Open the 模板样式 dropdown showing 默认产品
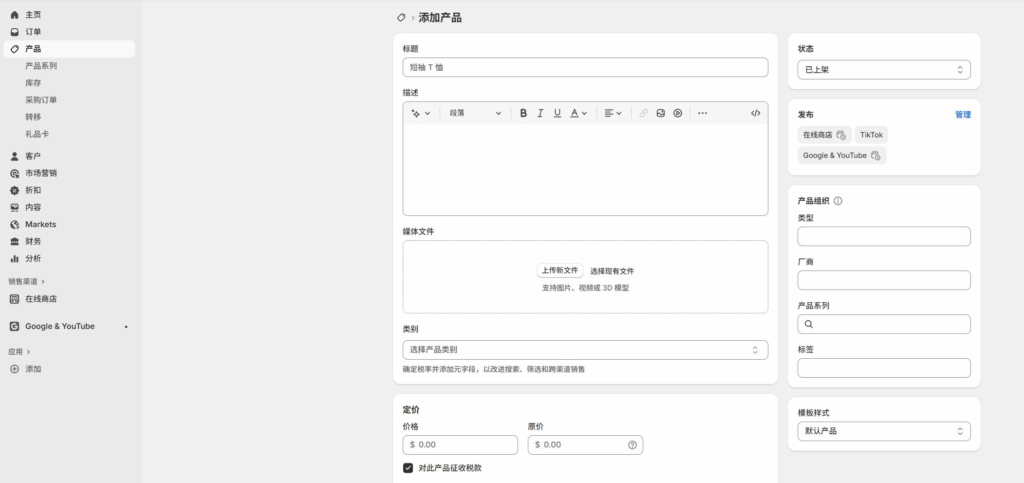 coord(883,431)
